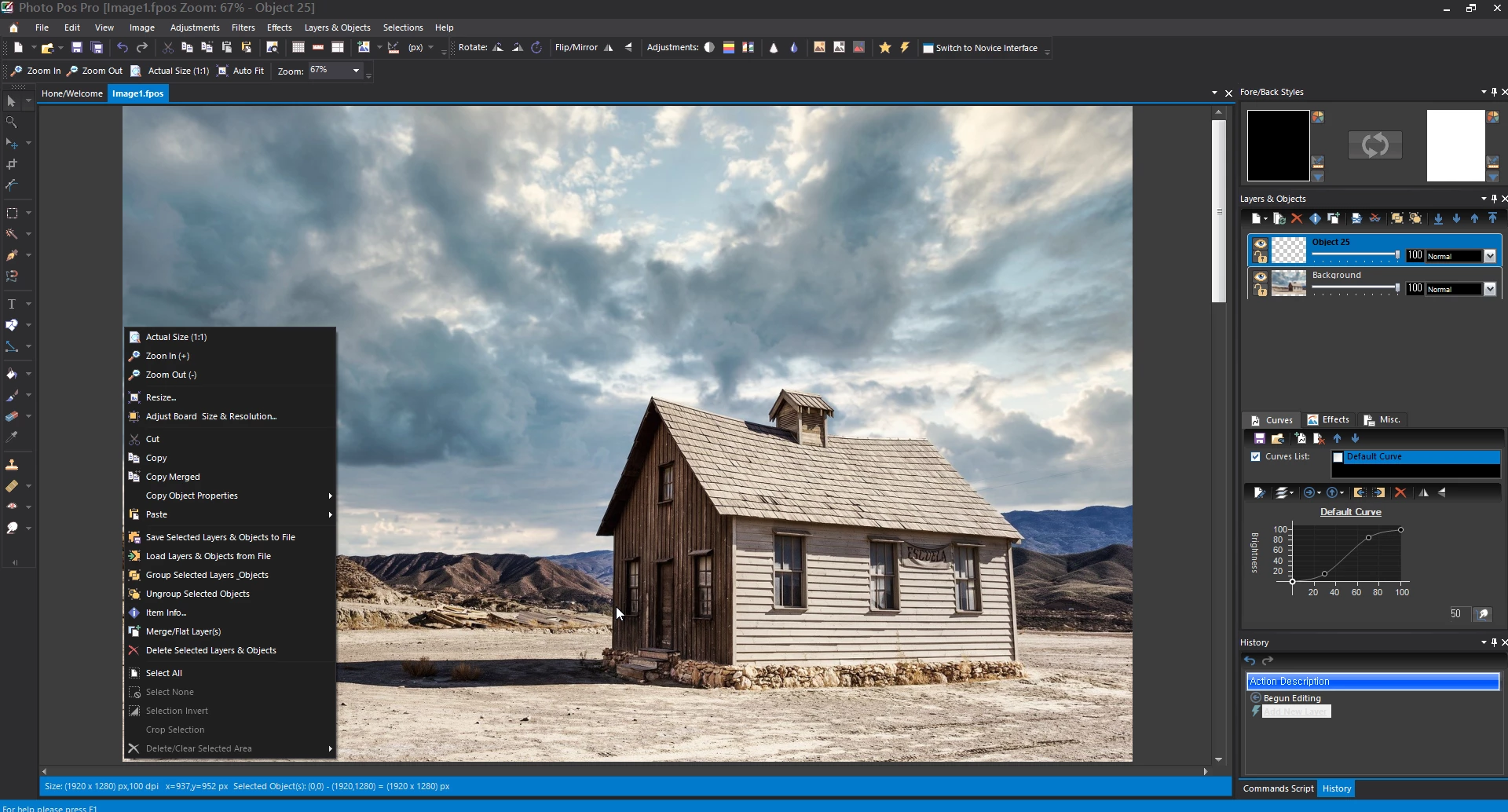Screen dimensions: 1508x812
Task: Create a new layer in Layers & Objects
Action: (1257, 218)
